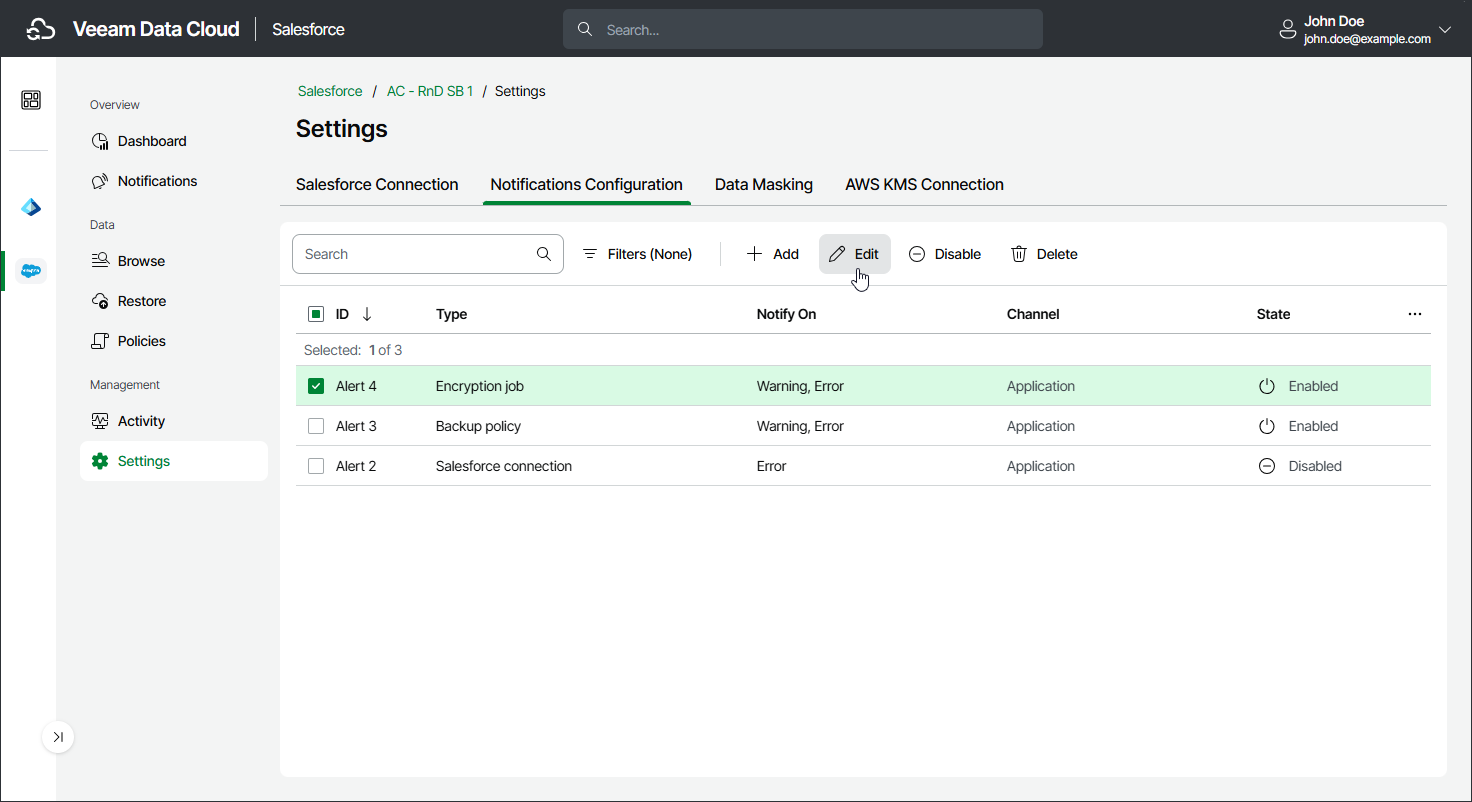1472x802 pixels.
Task: Check the Alert 3 checkbox
Action: (316, 426)
